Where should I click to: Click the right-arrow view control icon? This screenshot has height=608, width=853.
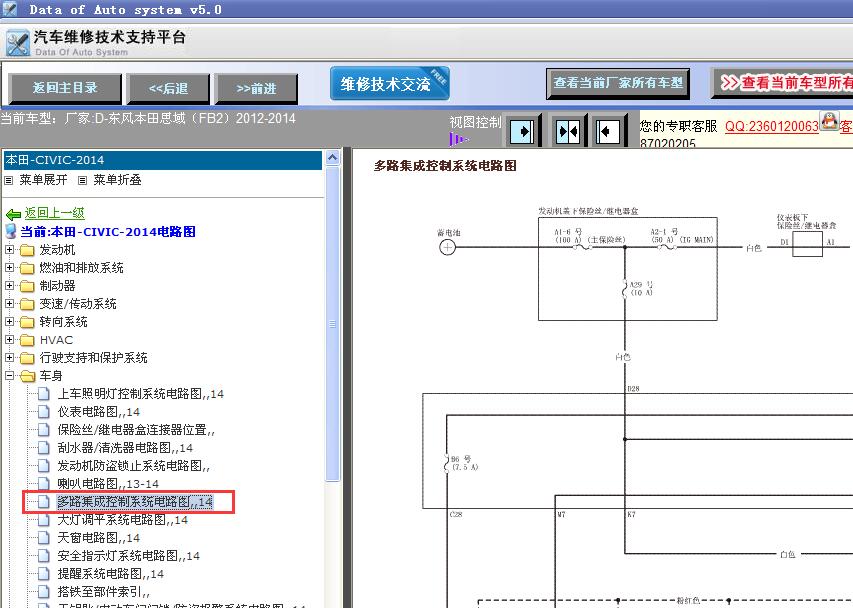(522, 131)
